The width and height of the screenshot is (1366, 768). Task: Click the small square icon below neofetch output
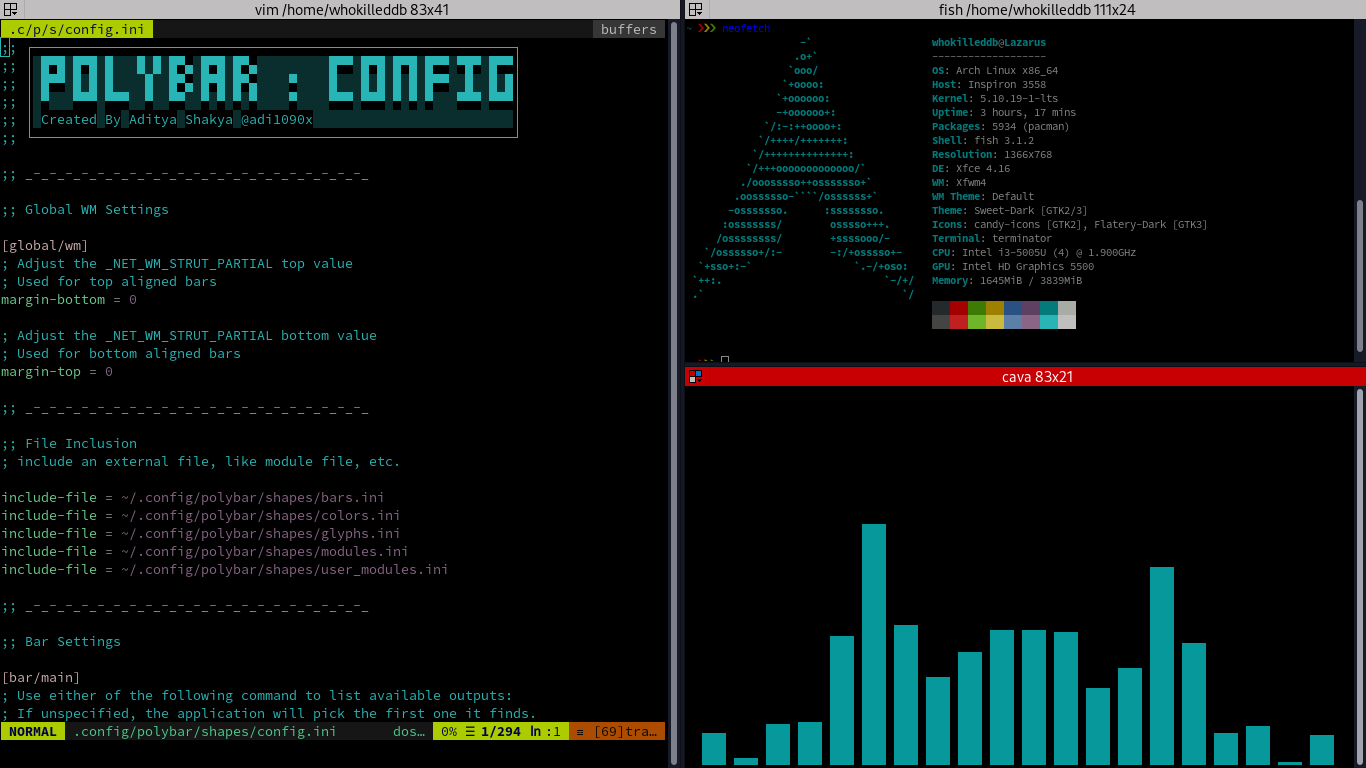coord(724,359)
